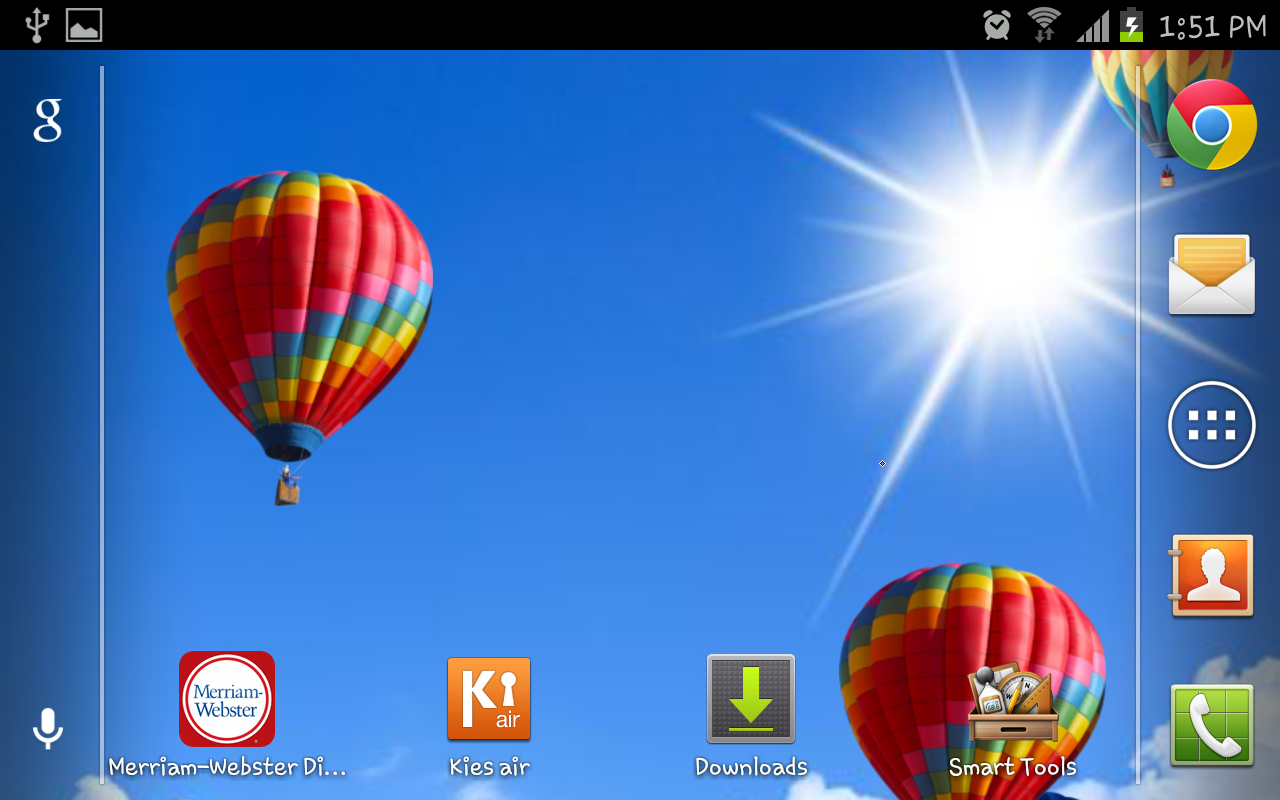Launch Merriam-Webster Dictionary app
This screenshot has width=1280, height=800.
point(227,699)
